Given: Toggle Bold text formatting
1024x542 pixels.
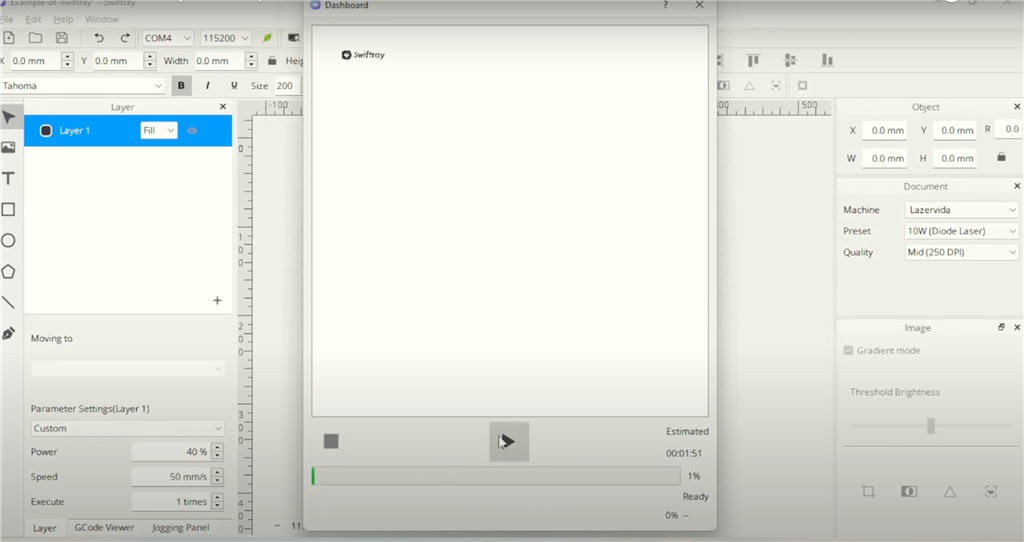Looking at the screenshot, I should pos(181,86).
